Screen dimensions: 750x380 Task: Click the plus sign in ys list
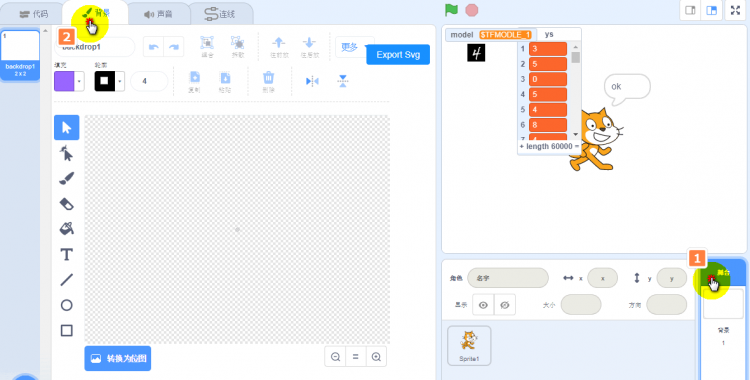pyautogui.click(x=521, y=146)
